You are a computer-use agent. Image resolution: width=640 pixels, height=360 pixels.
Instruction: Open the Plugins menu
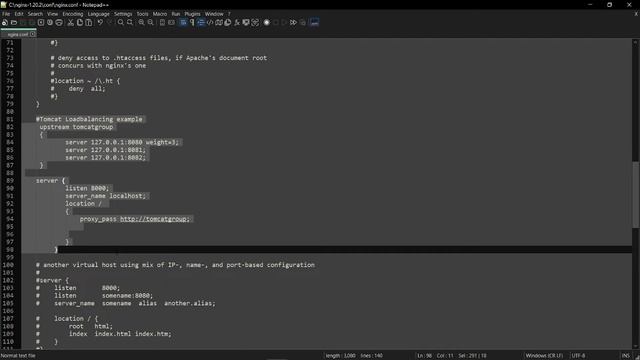(x=192, y=14)
